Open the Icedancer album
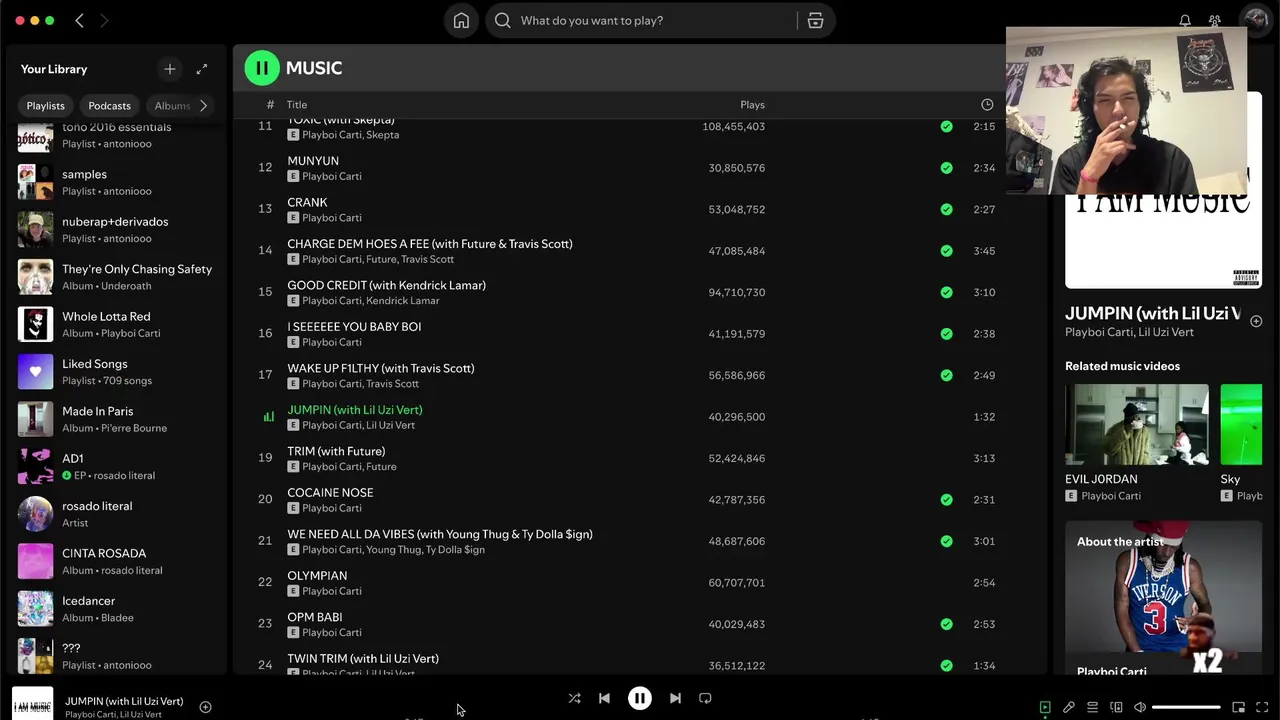 click(x=118, y=609)
